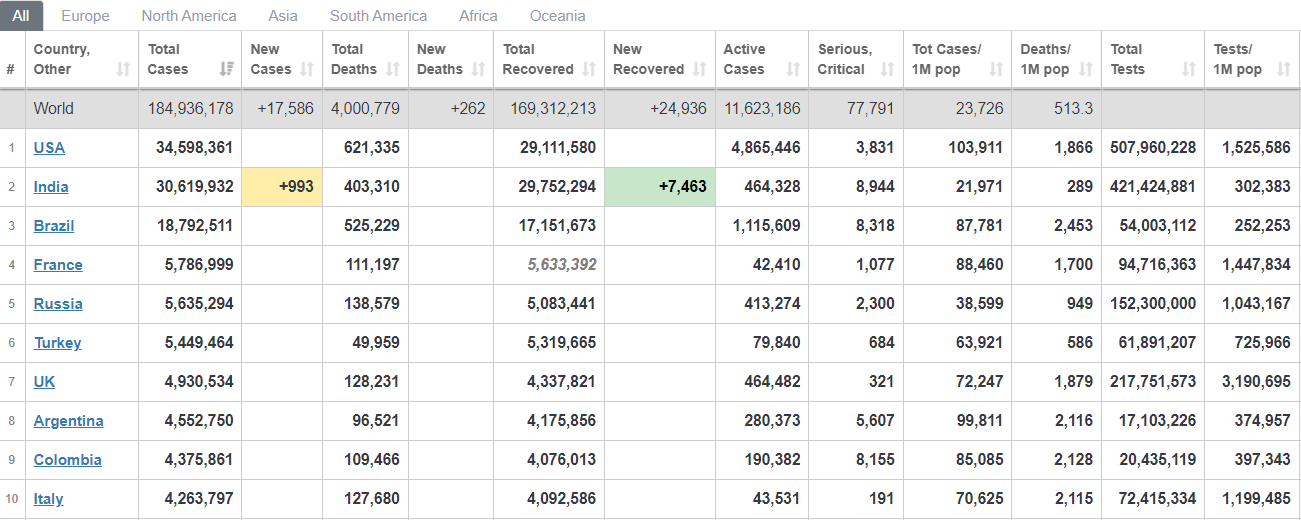Click Tot Cases/1M pop sort icon
This screenshot has height=520, width=1301.
996,69
